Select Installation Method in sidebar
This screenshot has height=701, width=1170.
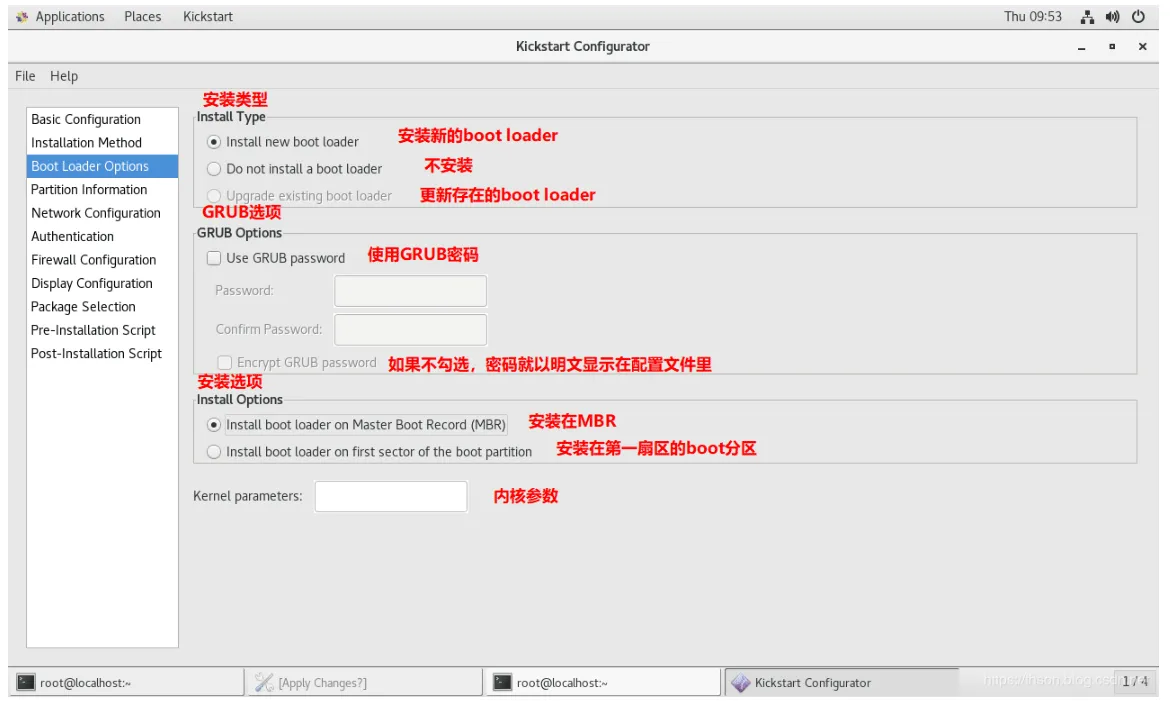(102, 143)
